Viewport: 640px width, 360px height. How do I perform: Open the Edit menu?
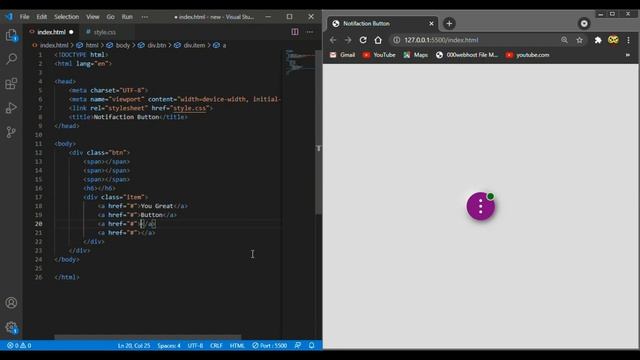point(42,17)
